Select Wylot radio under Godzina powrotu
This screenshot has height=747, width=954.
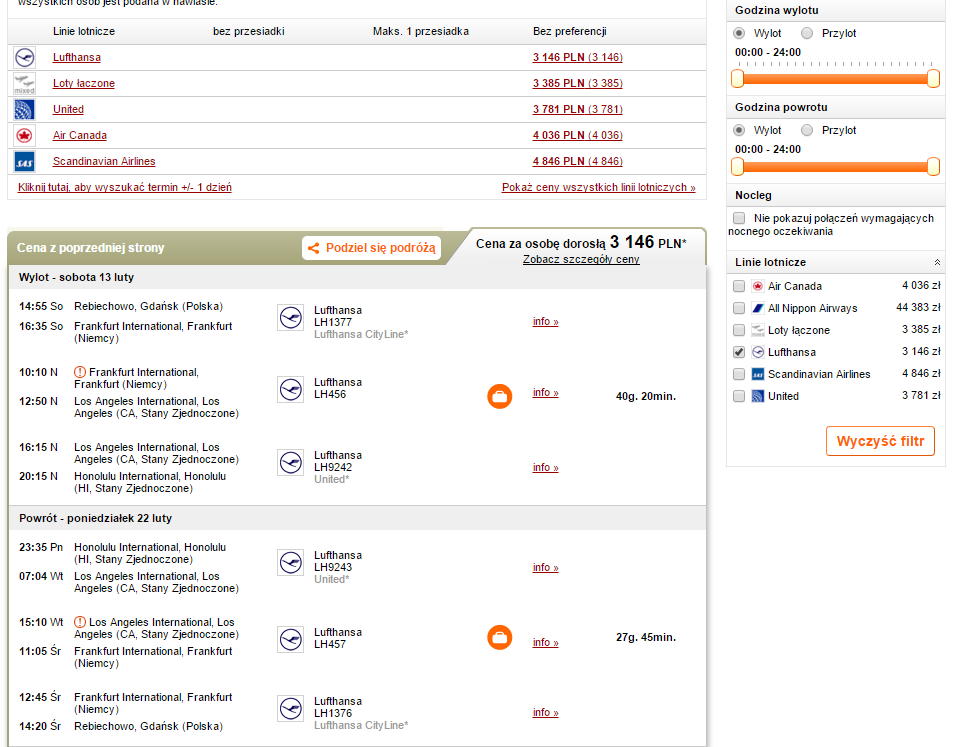[x=739, y=130]
